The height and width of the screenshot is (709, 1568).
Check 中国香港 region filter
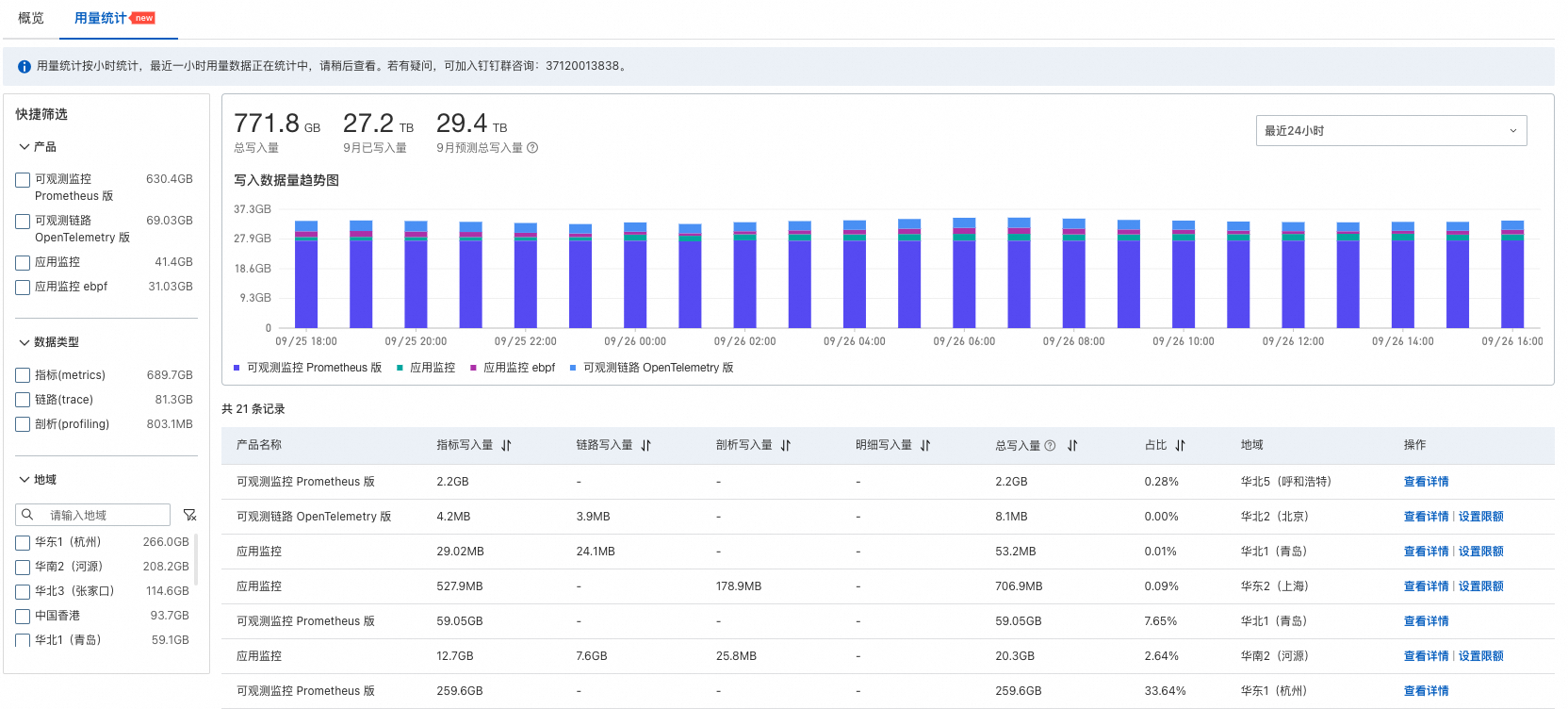[23, 617]
